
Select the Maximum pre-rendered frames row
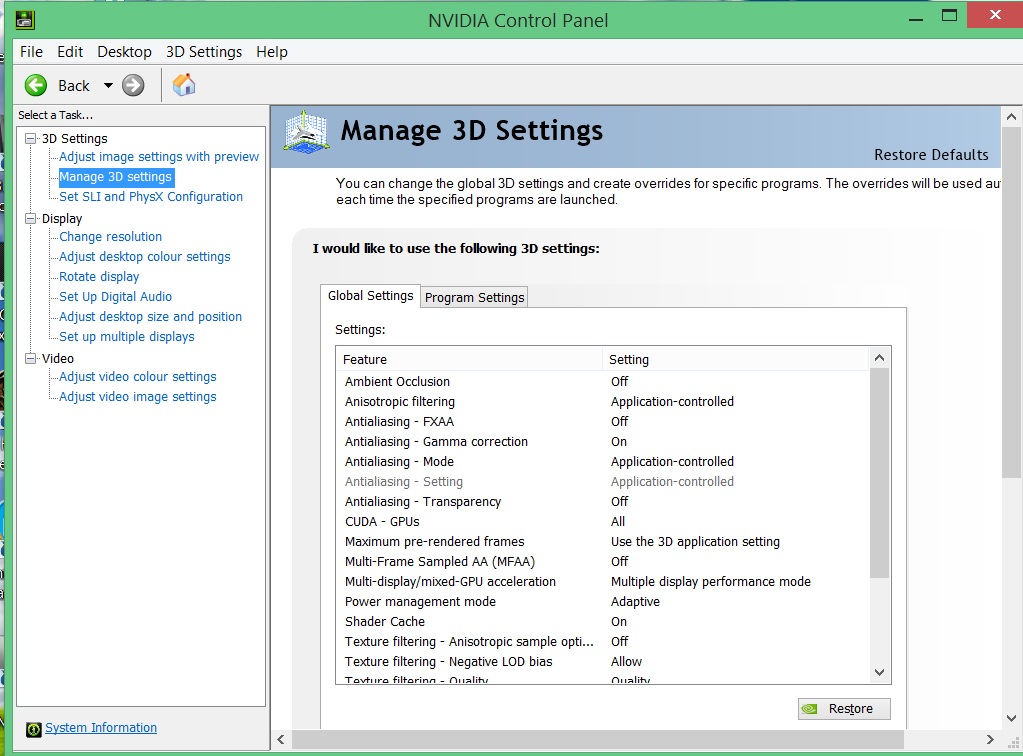[603, 541]
